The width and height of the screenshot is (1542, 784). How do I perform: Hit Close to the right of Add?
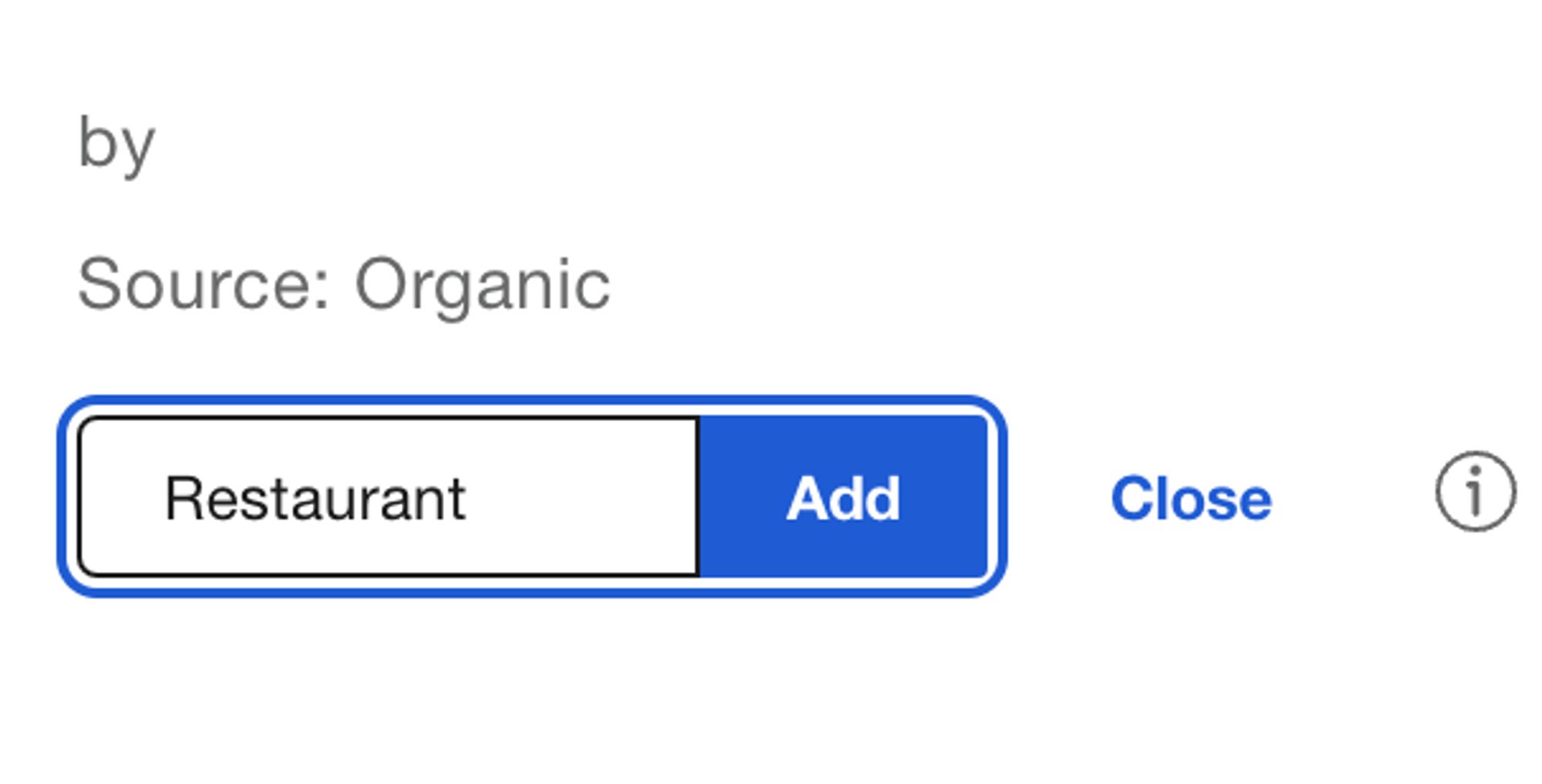[x=1190, y=499]
